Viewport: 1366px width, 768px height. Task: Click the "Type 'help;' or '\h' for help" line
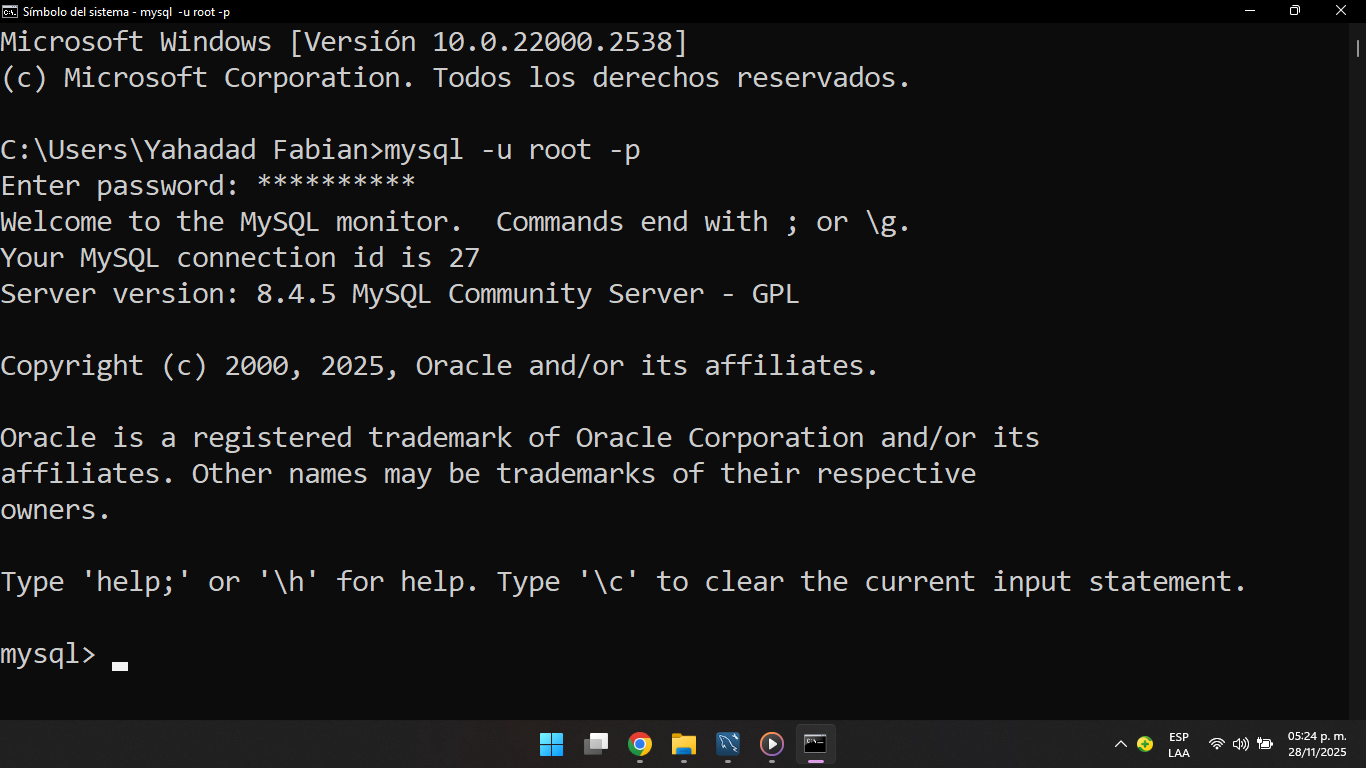(624, 582)
